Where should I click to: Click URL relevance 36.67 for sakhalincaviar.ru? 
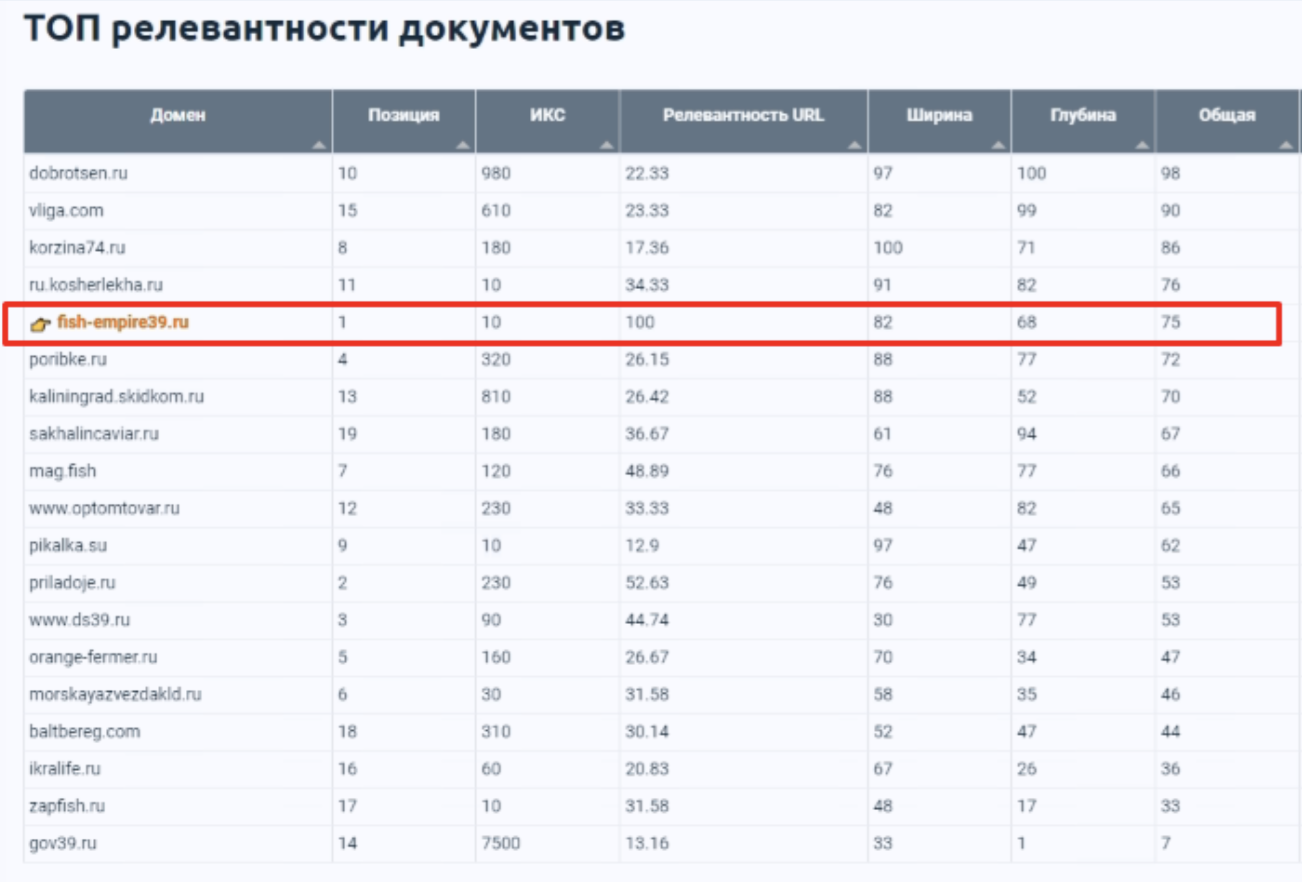[x=647, y=434]
